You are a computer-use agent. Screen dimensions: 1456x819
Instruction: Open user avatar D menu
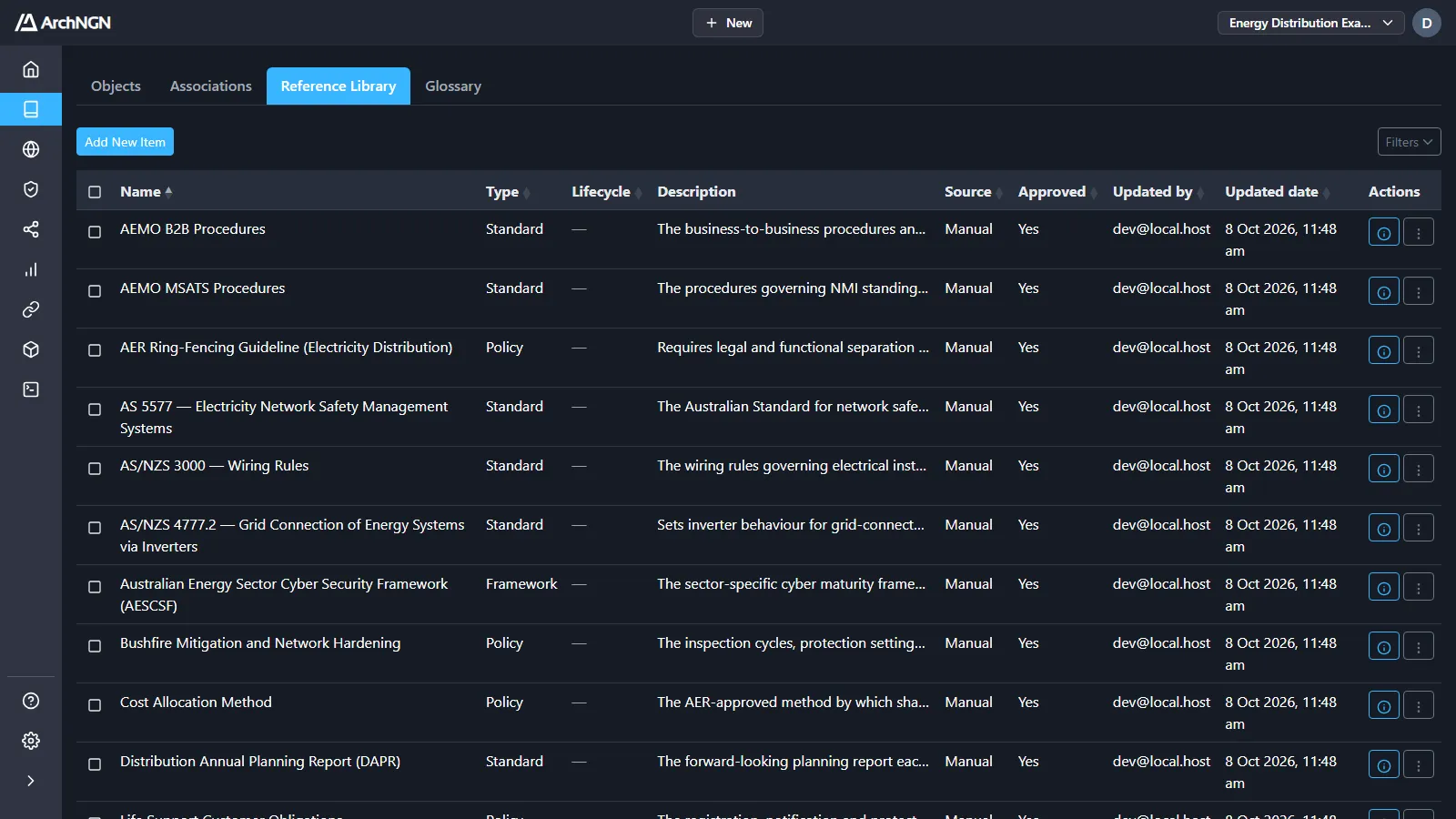click(x=1427, y=23)
